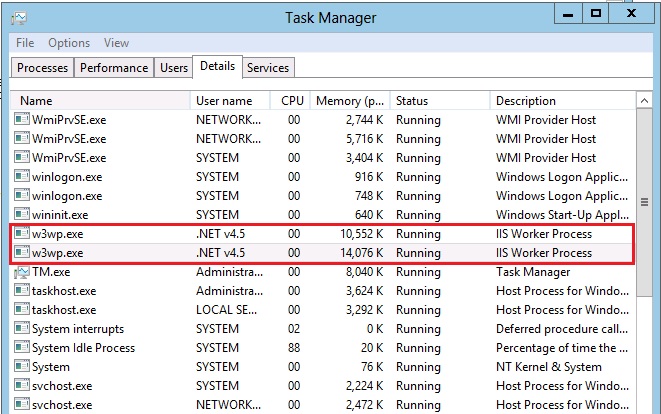Click the TM.exe process icon
Viewport: 661px width, 414px height.
(x=22, y=272)
